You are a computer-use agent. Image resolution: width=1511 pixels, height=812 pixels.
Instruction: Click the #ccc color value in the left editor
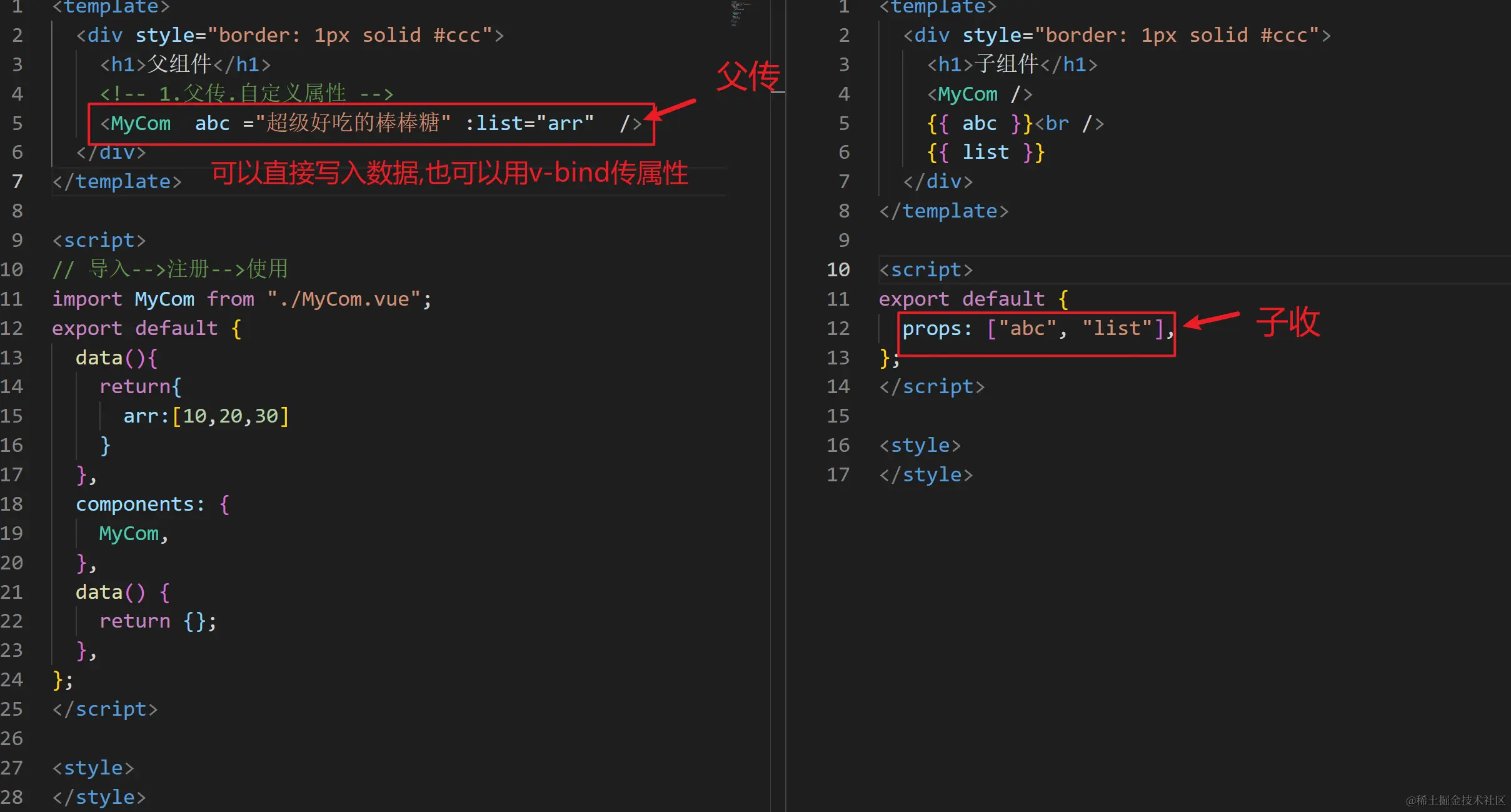(456, 35)
